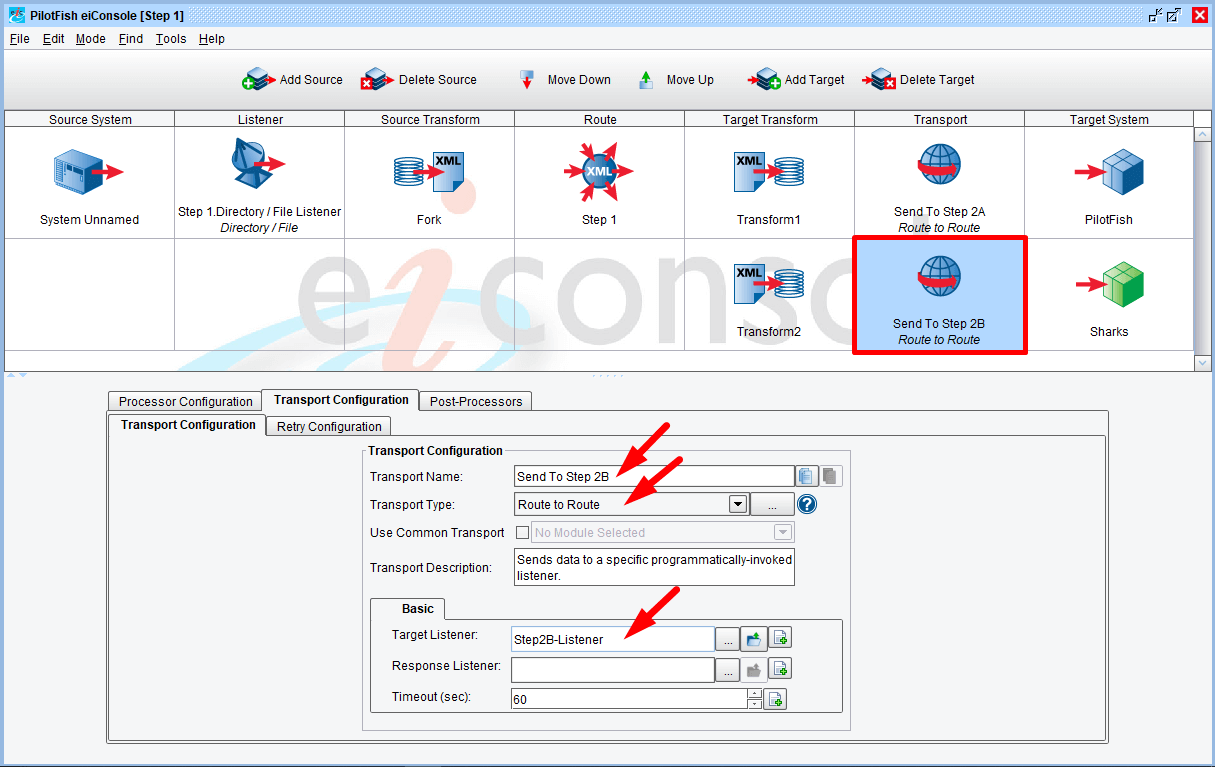The image size is (1215, 767).
Task: Select the PilotFish target system icon
Action: pyautogui.click(x=1109, y=172)
